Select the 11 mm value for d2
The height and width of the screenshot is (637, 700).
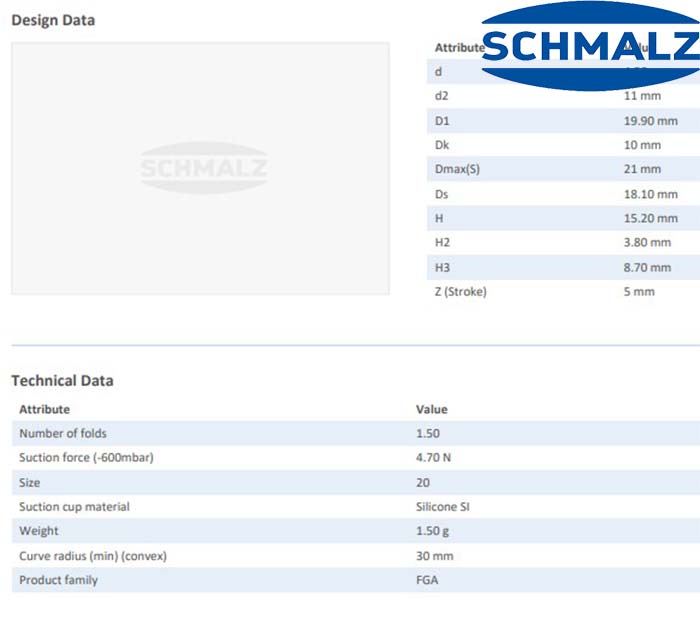tap(642, 96)
